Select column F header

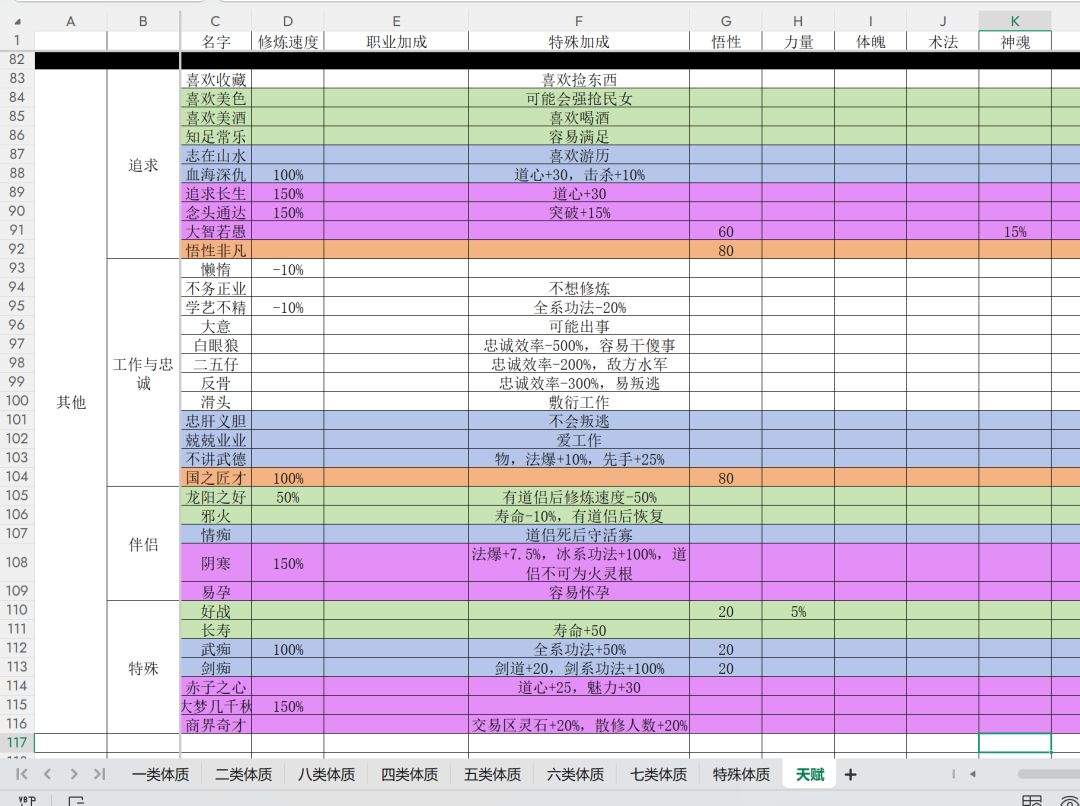579,21
